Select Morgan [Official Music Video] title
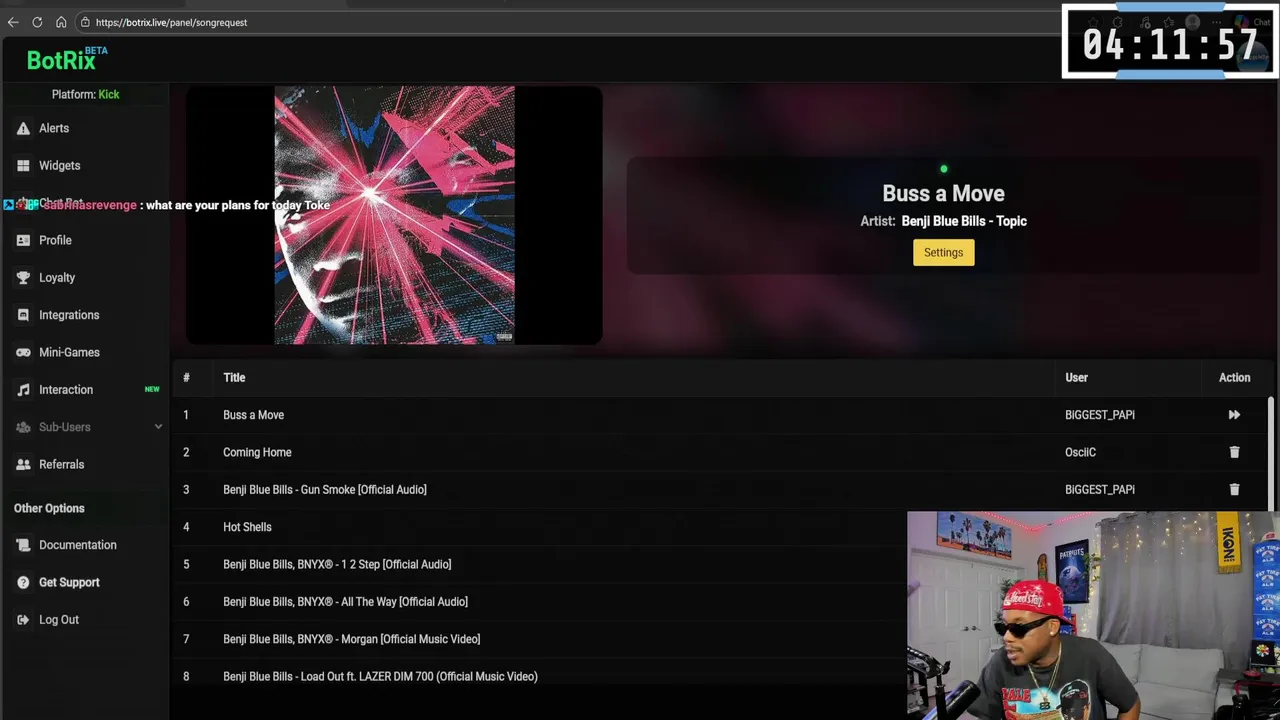1280x720 pixels. [x=351, y=639]
